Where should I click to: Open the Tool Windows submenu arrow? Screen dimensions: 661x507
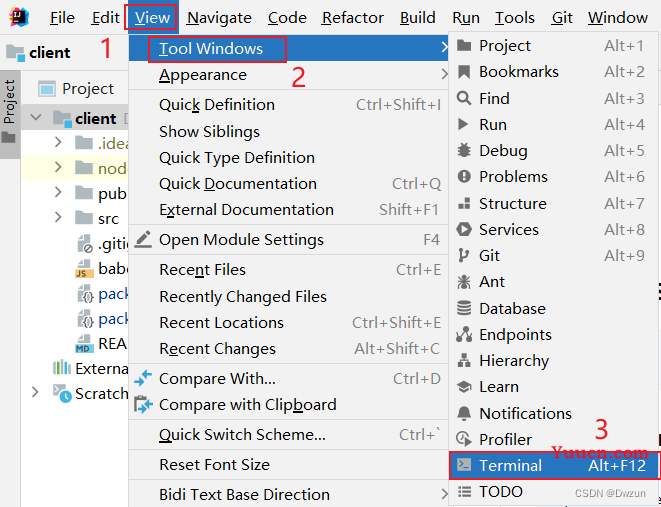click(x=444, y=48)
